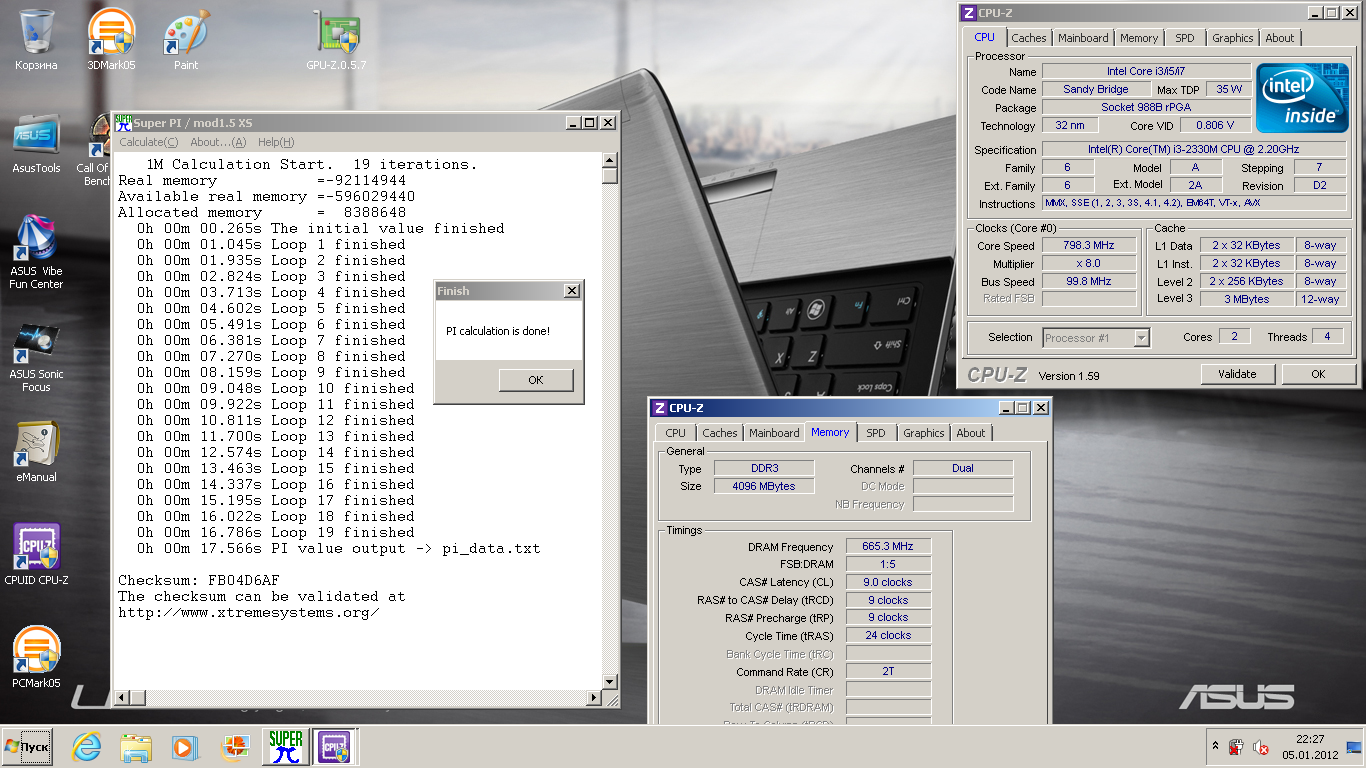Launch ASUS Vibe Fun Center shortcut
This screenshot has width=1366, height=768.
pyautogui.click(x=36, y=252)
